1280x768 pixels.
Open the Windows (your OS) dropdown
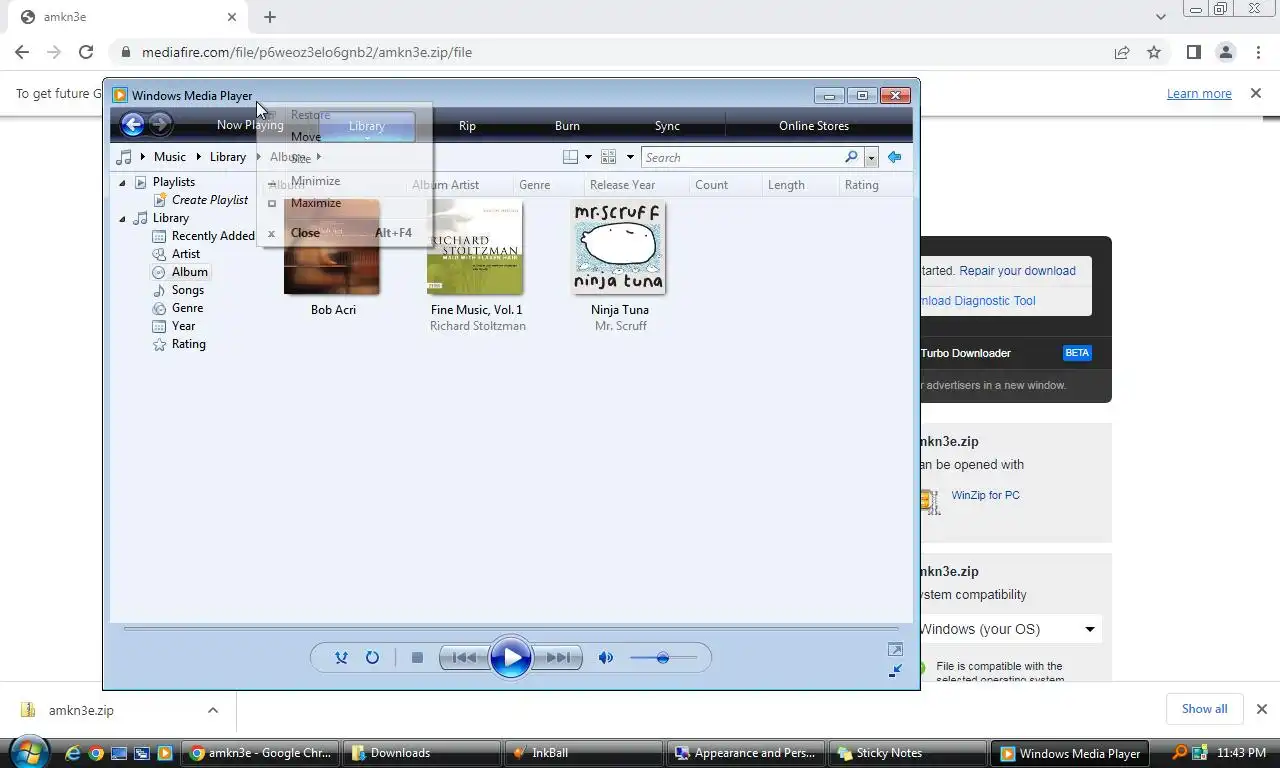click(1009, 629)
